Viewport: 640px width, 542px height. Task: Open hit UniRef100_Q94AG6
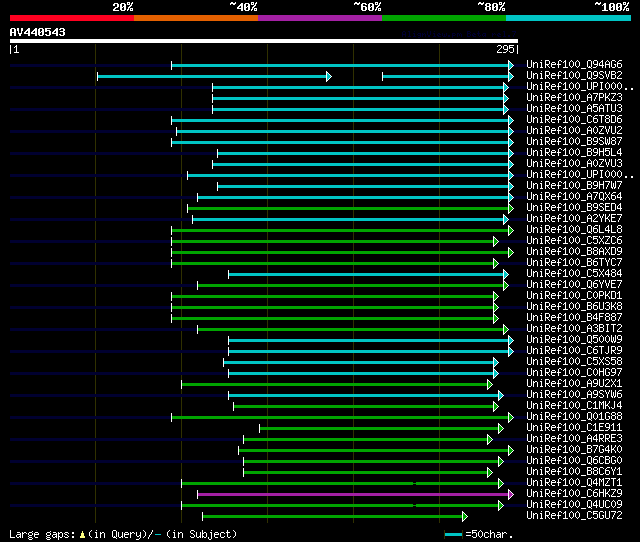pyautogui.click(x=574, y=64)
